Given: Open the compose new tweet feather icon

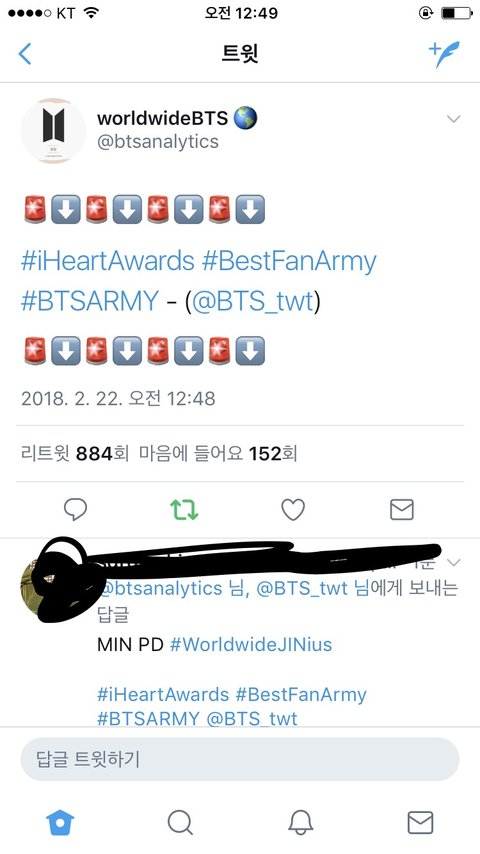Looking at the screenshot, I should [444, 54].
